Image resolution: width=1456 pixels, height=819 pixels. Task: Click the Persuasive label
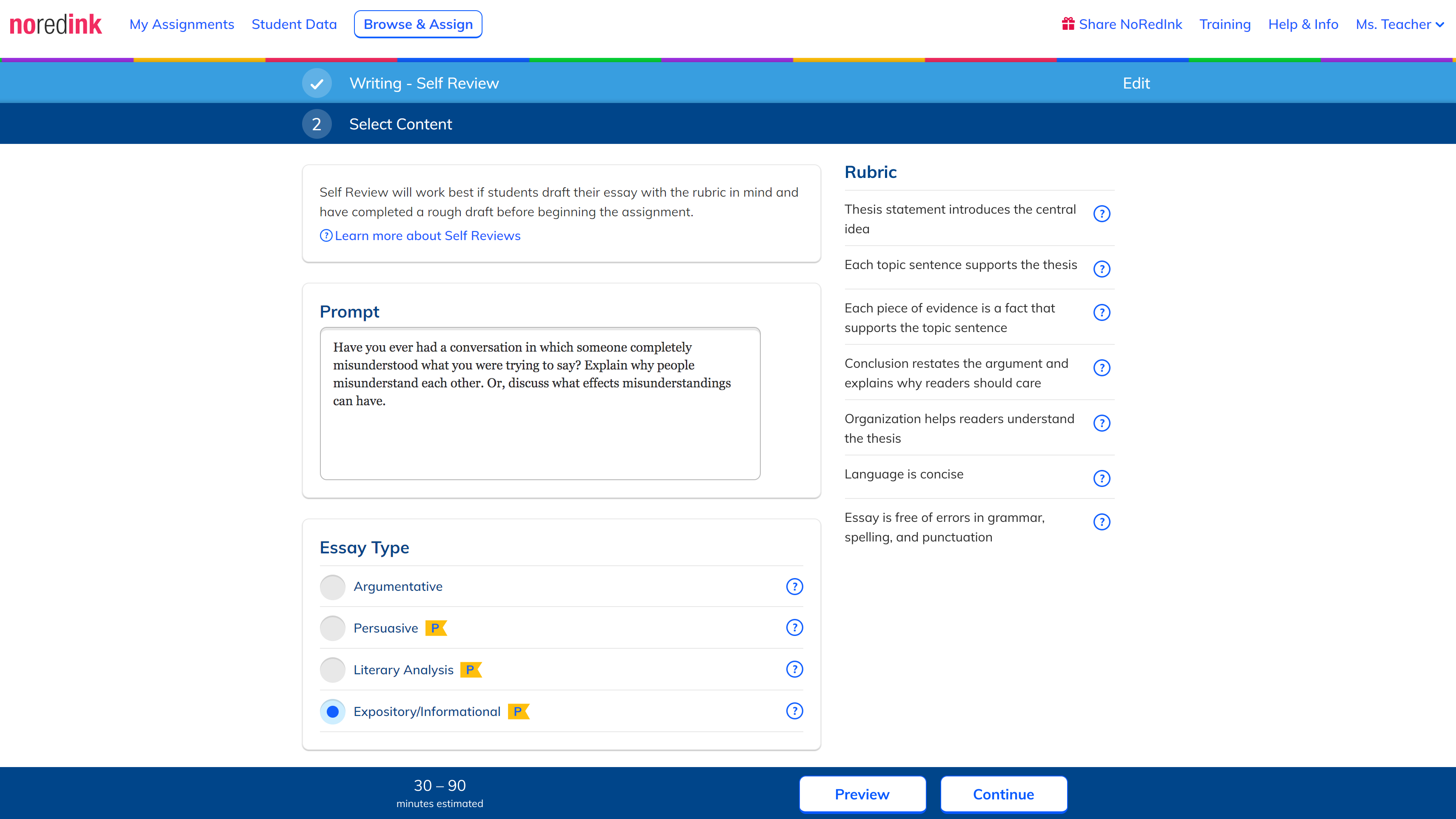385,628
